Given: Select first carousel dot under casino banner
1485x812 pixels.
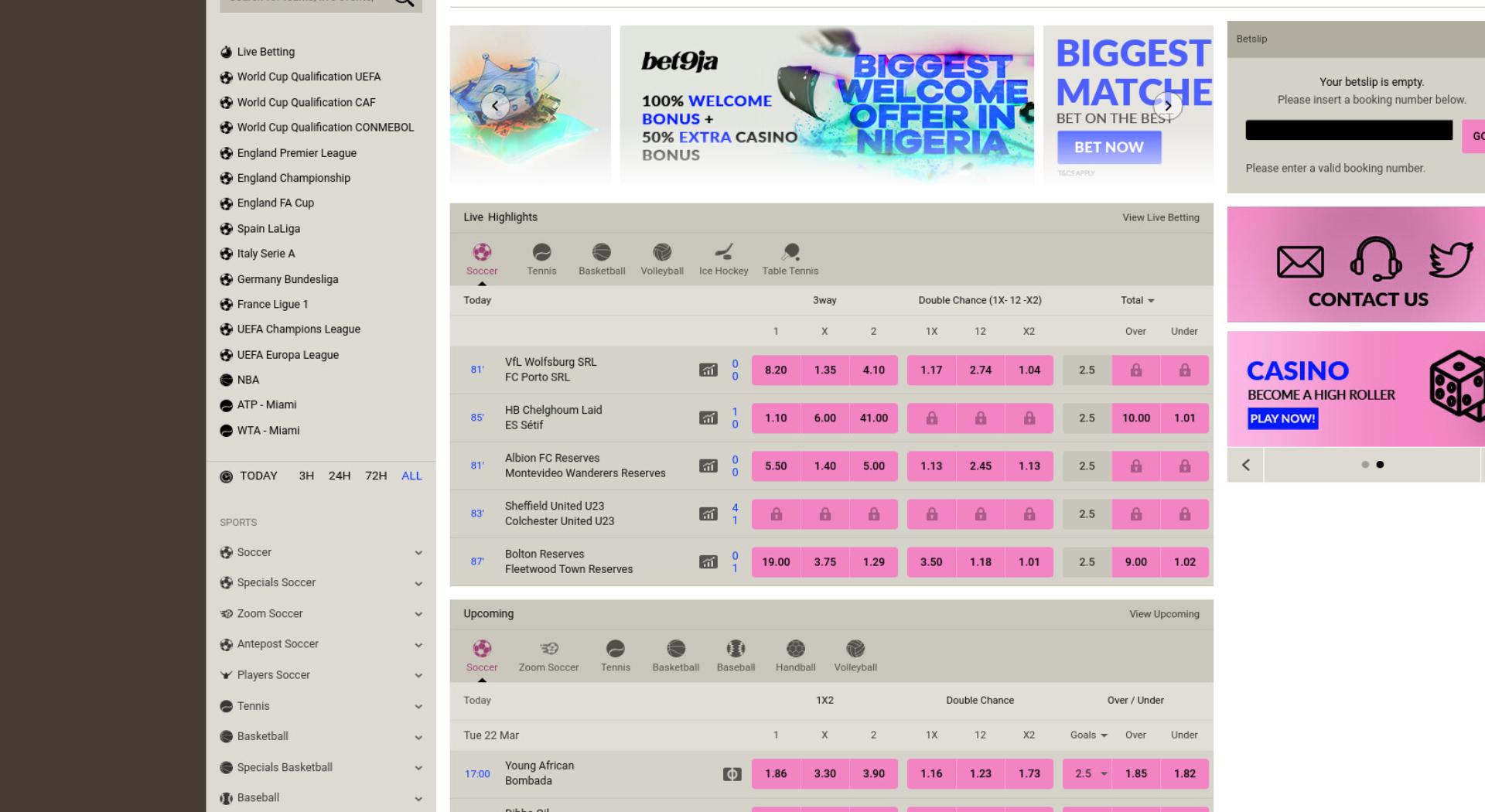Looking at the screenshot, I should tap(1365, 465).
